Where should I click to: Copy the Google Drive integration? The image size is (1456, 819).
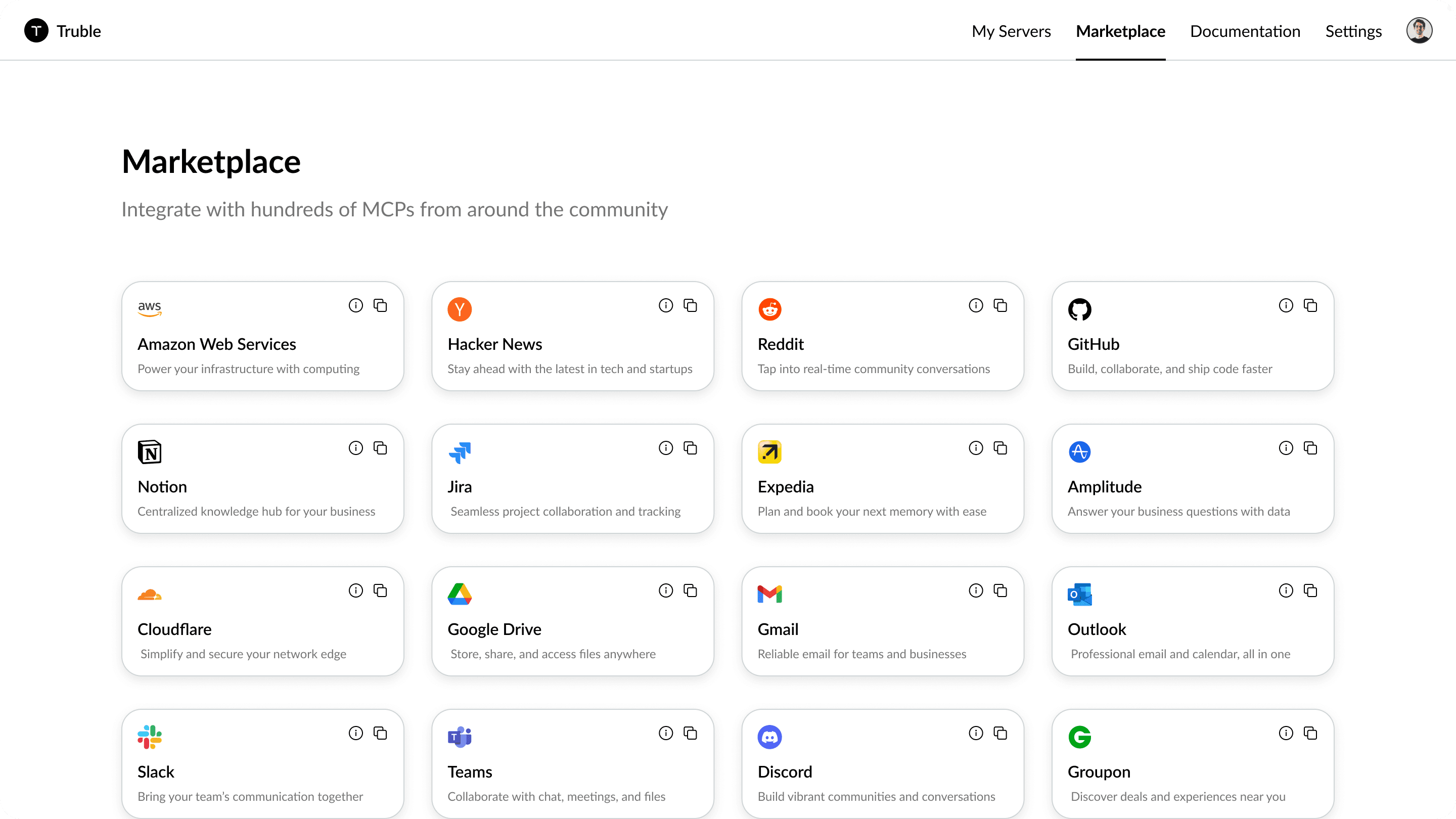coord(690,590)
